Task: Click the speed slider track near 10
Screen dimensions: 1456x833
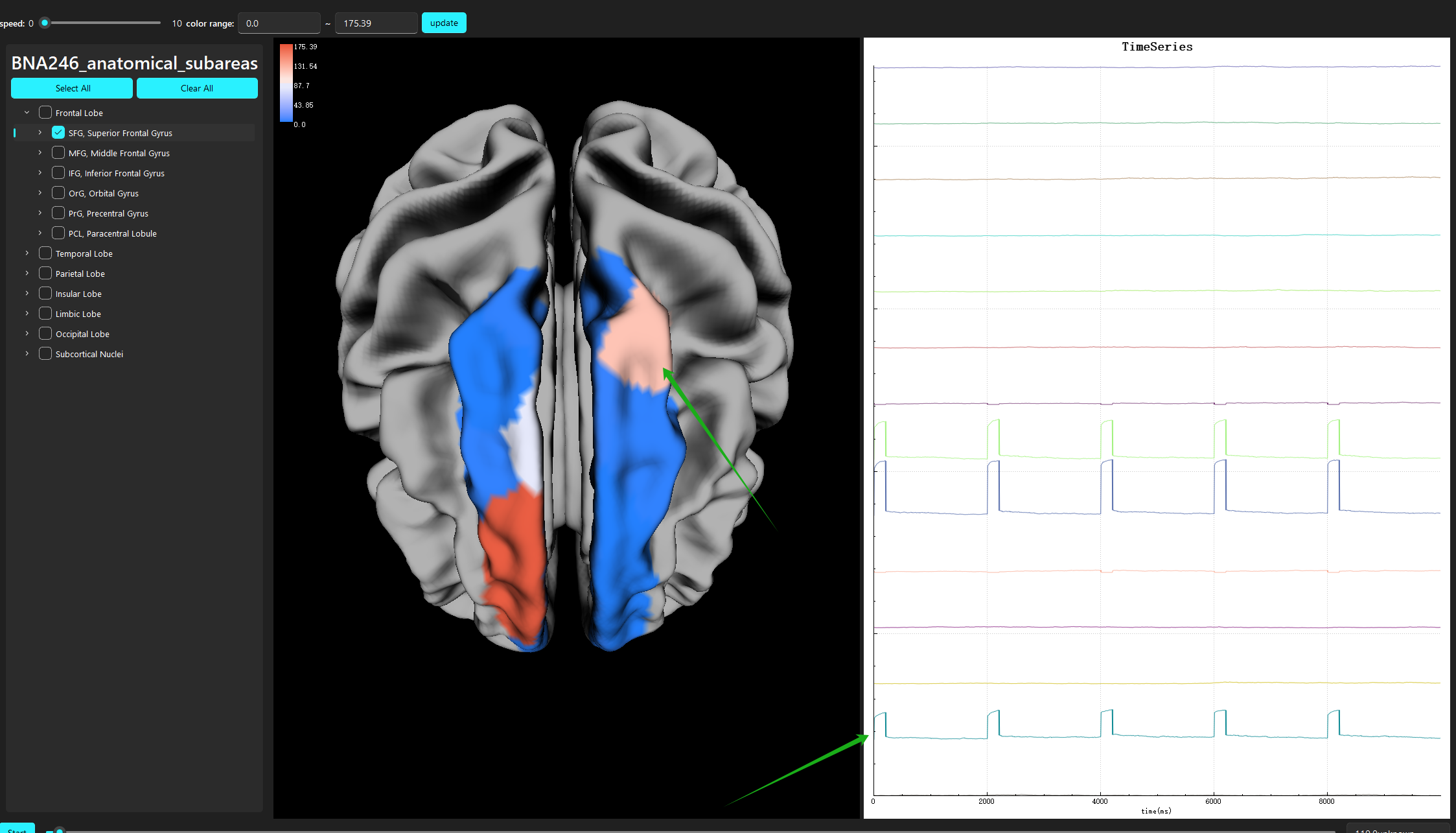Action: tap(158, 23)
